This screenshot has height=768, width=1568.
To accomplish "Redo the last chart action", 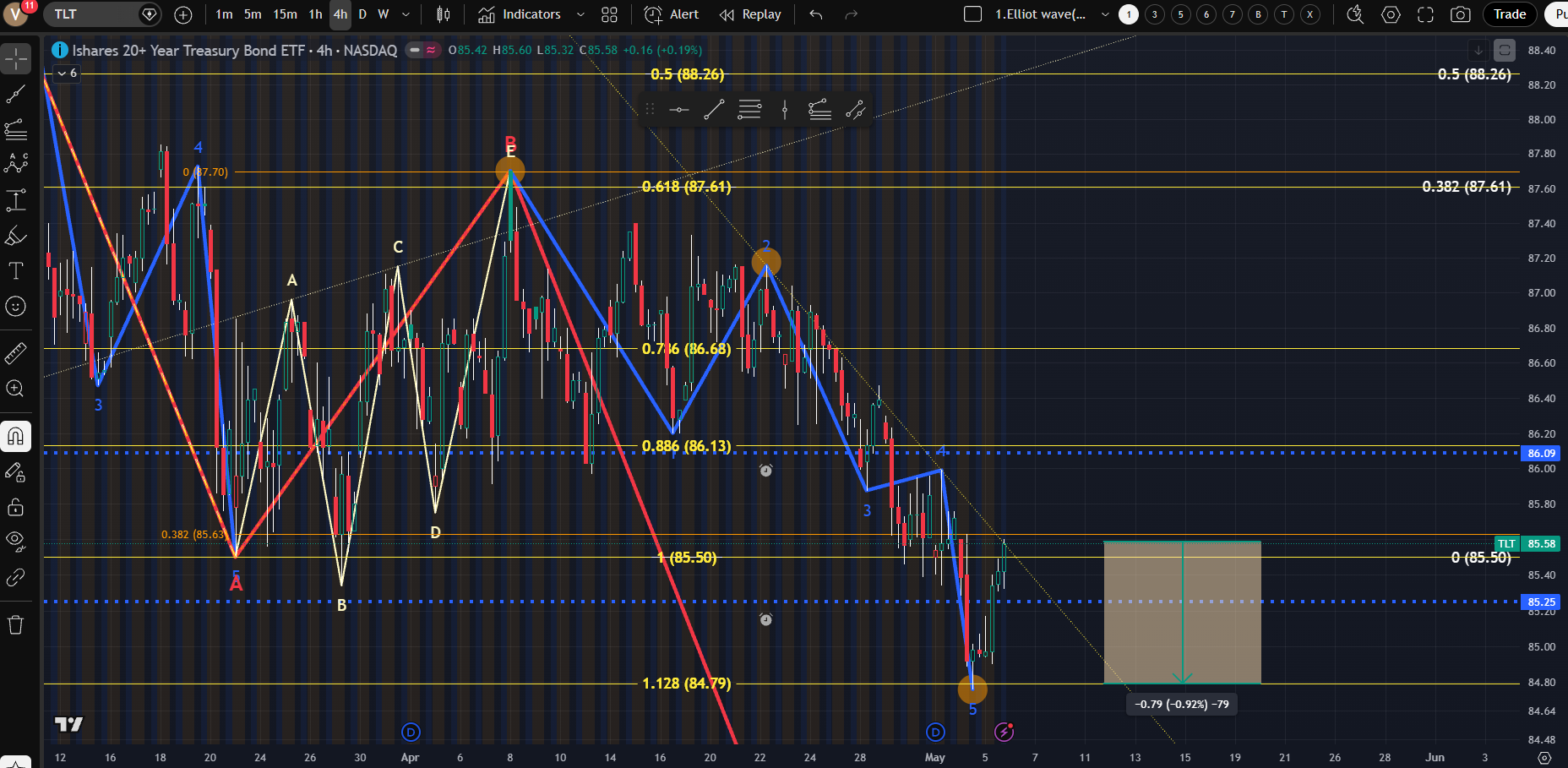I will tap(852, 14).
